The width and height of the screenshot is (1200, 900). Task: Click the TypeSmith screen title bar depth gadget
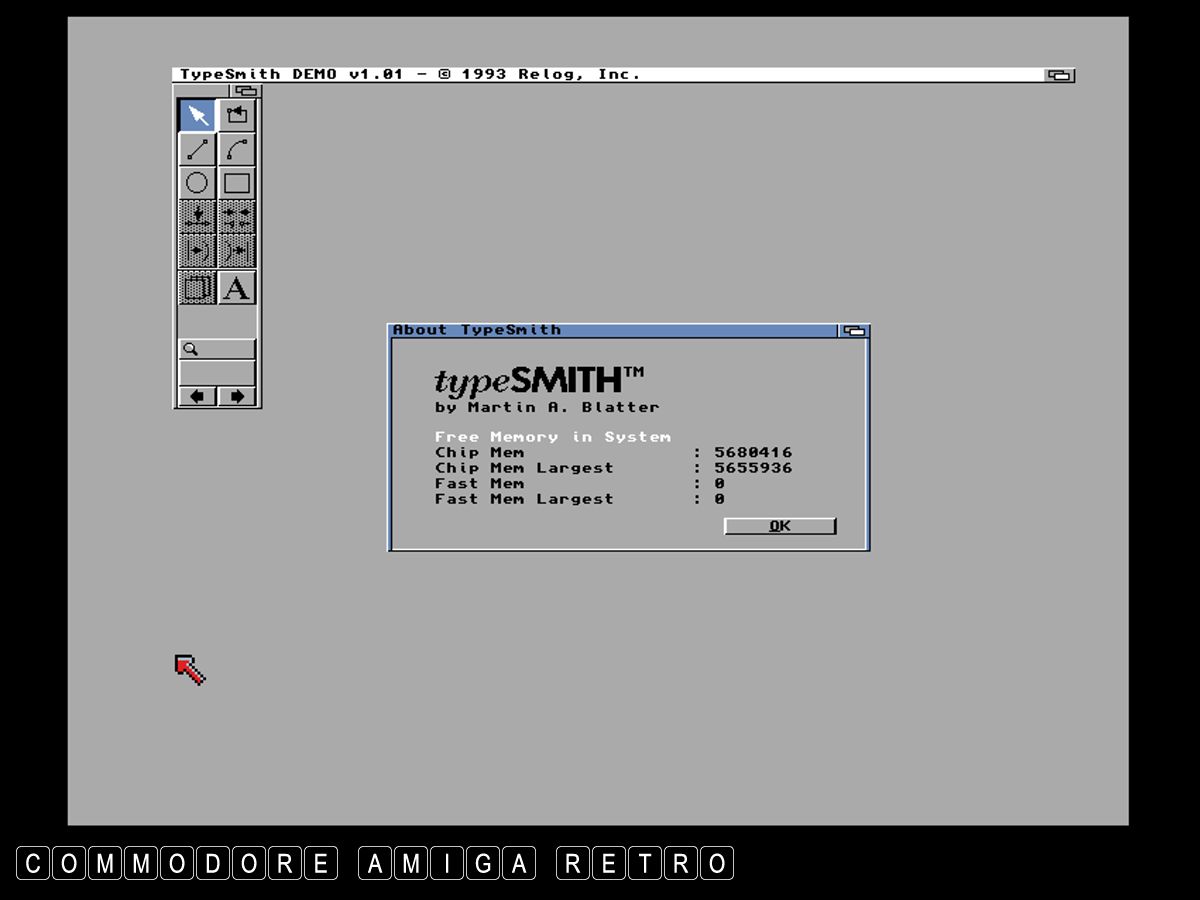[1059, 75]
